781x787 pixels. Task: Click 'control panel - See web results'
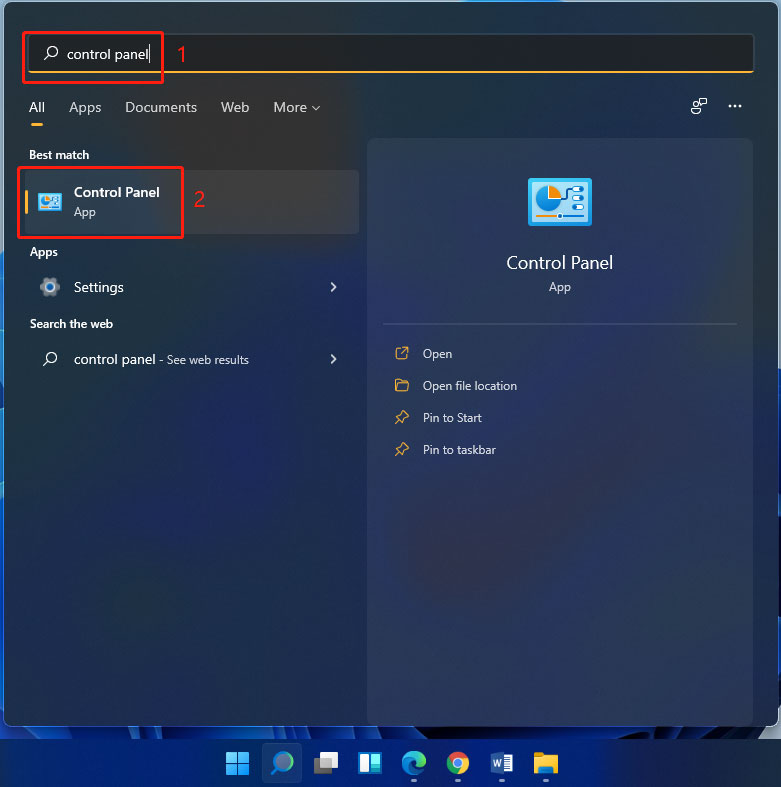click(x=161, y=359)
